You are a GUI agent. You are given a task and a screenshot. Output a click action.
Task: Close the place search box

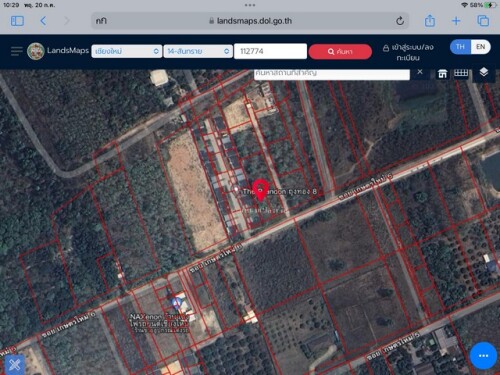tap(420, 72)
